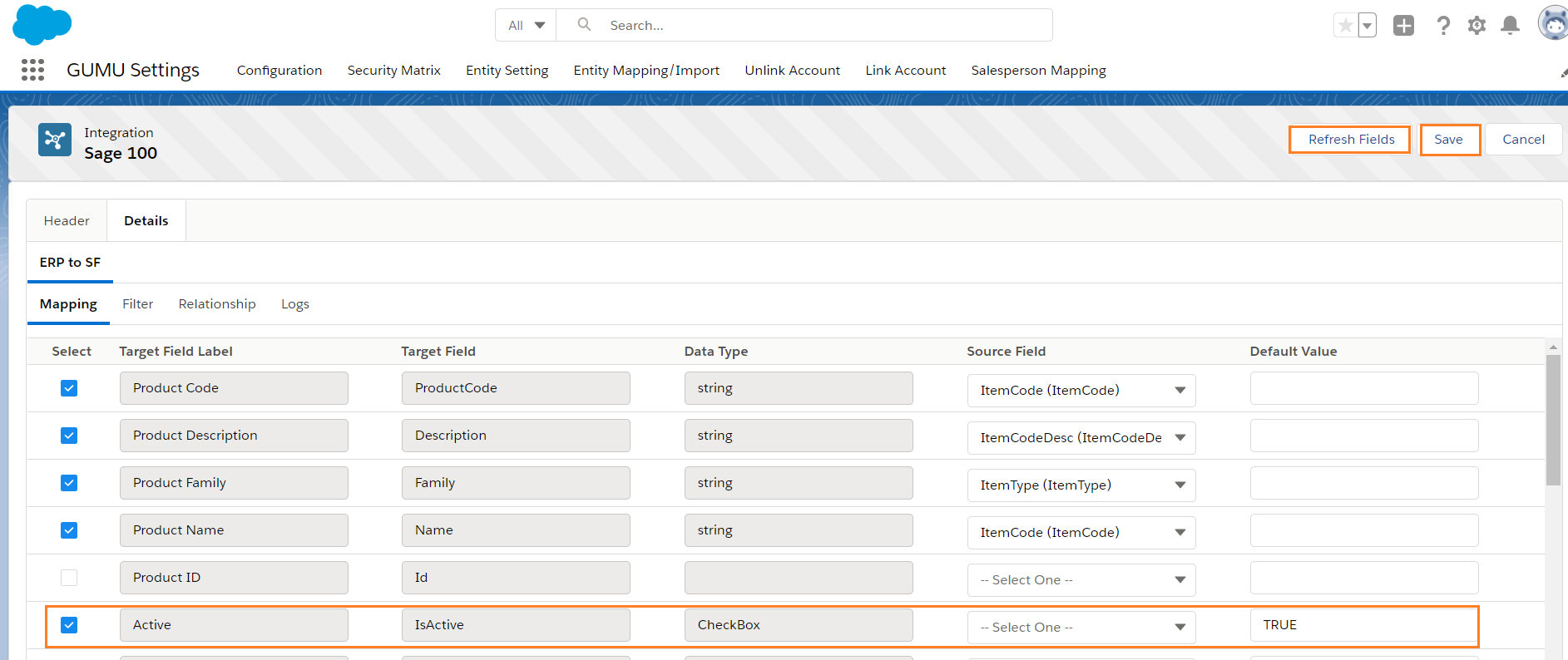Select the Details tab

(146, 221)
